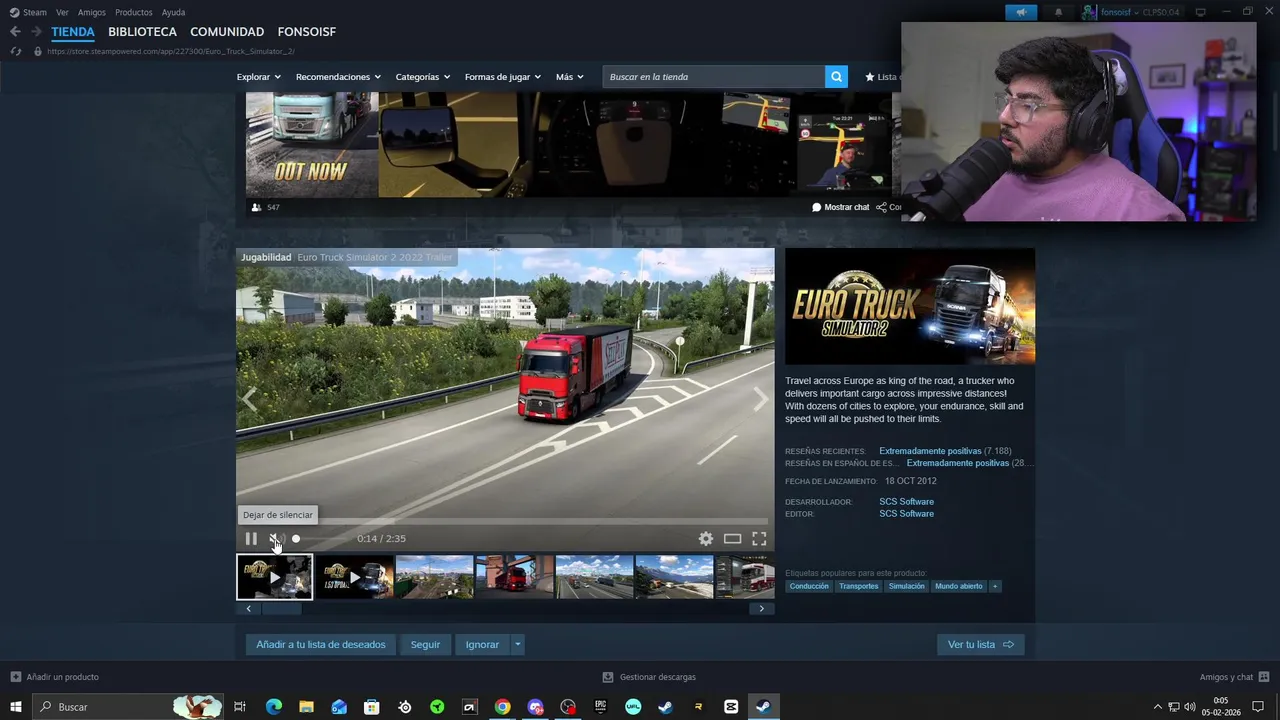Focus the Buscar en la tienda field
1280x720 pixels.
click(x=714, y=77)
